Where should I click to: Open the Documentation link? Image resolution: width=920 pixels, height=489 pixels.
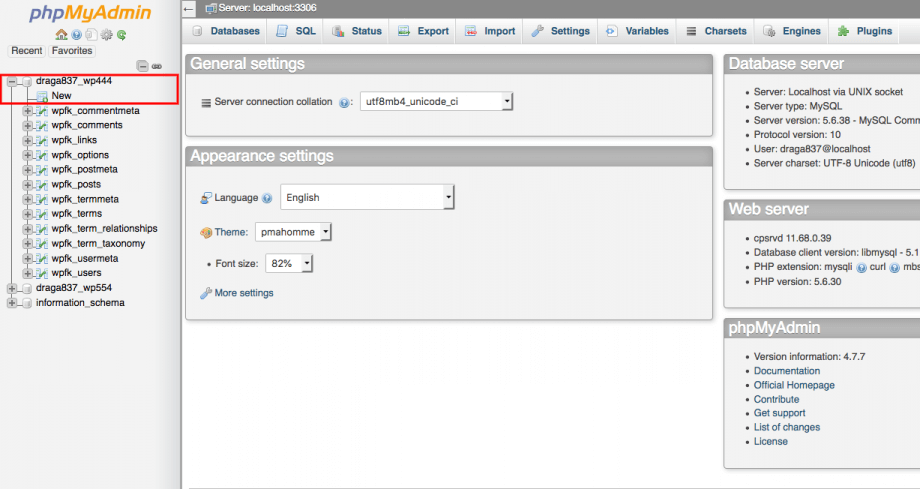[787, 371]
